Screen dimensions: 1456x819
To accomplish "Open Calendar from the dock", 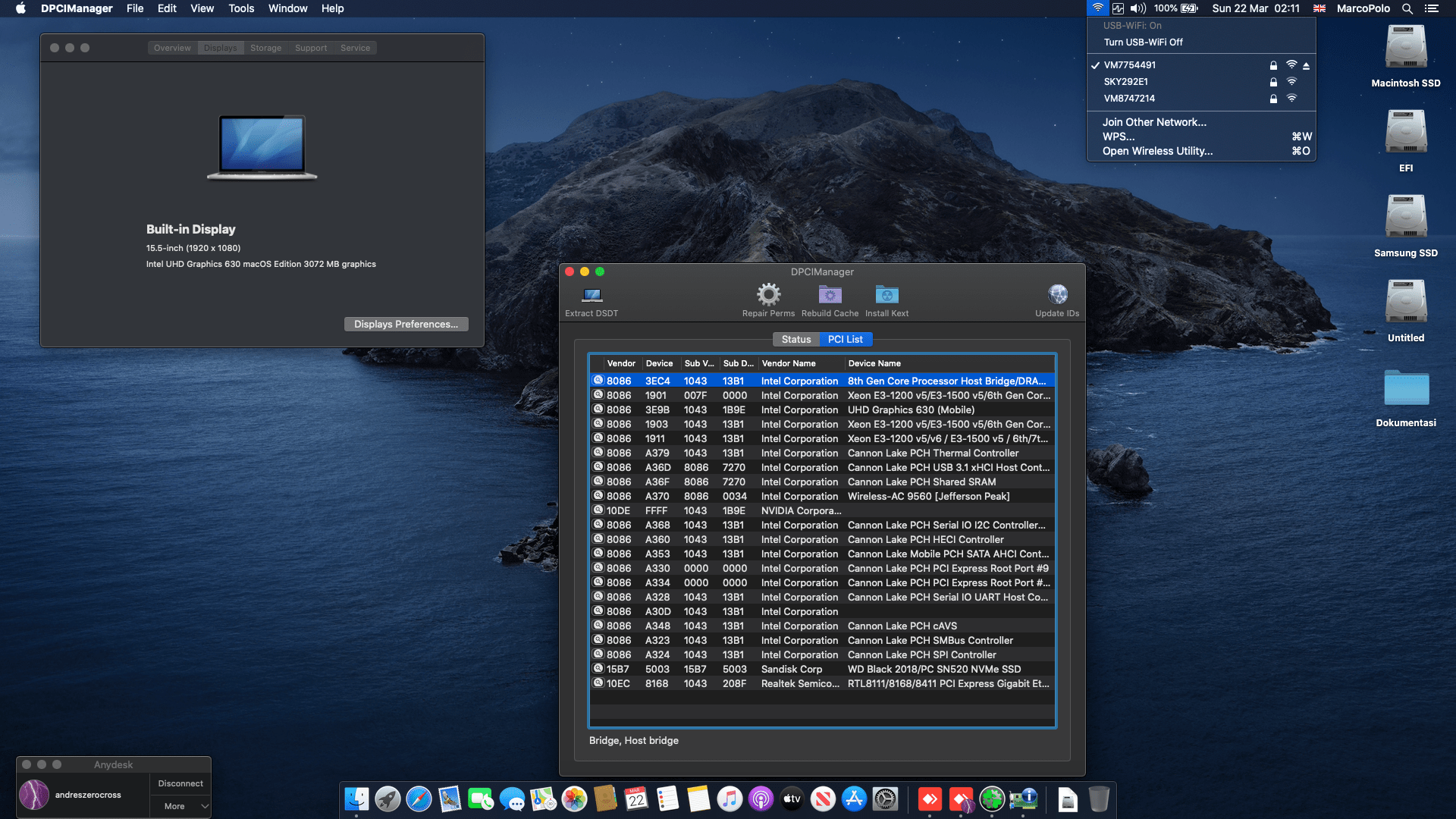I will pos(636,799).
